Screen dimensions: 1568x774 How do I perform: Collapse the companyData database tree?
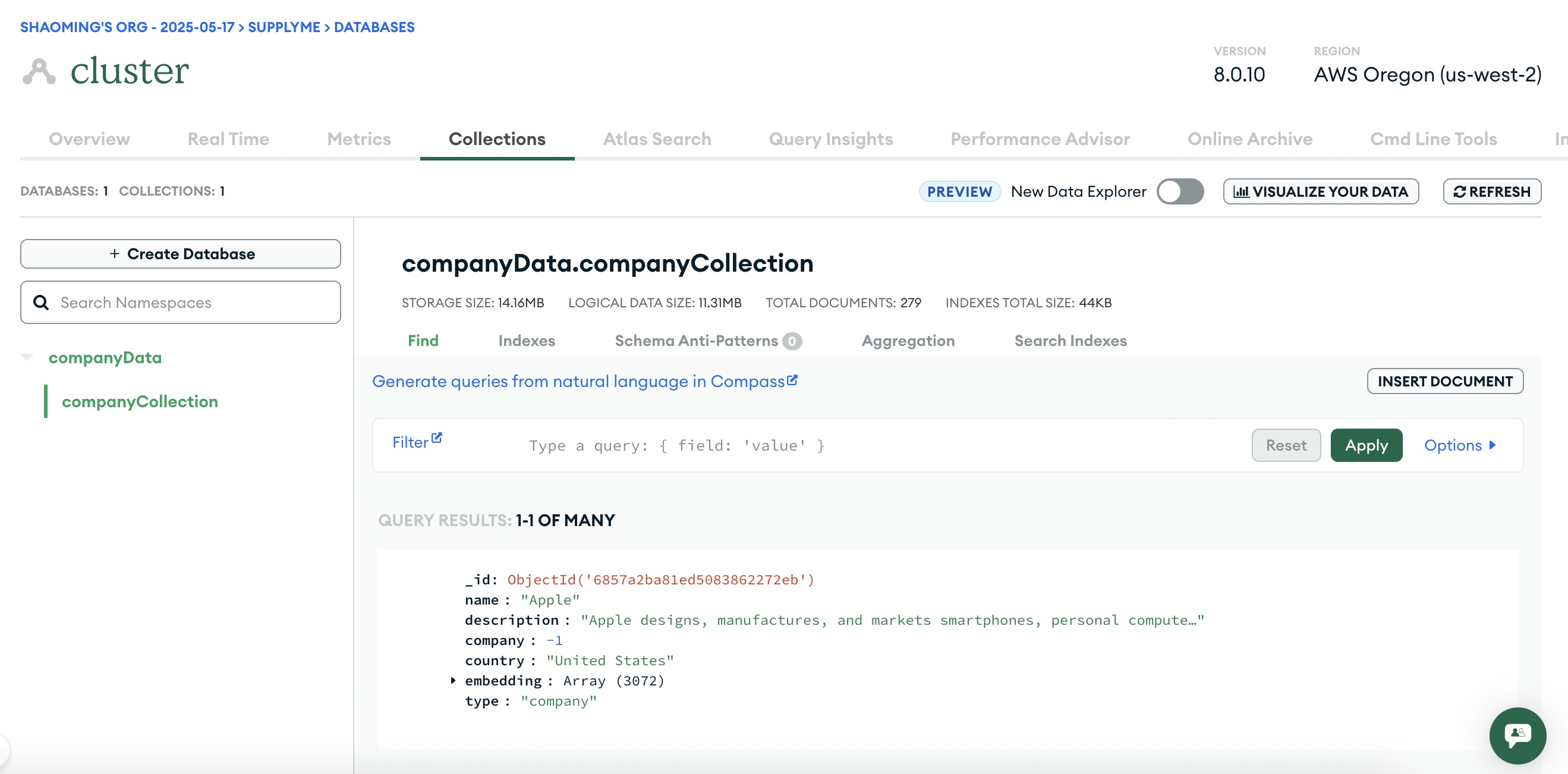click(x=27, y=357)
